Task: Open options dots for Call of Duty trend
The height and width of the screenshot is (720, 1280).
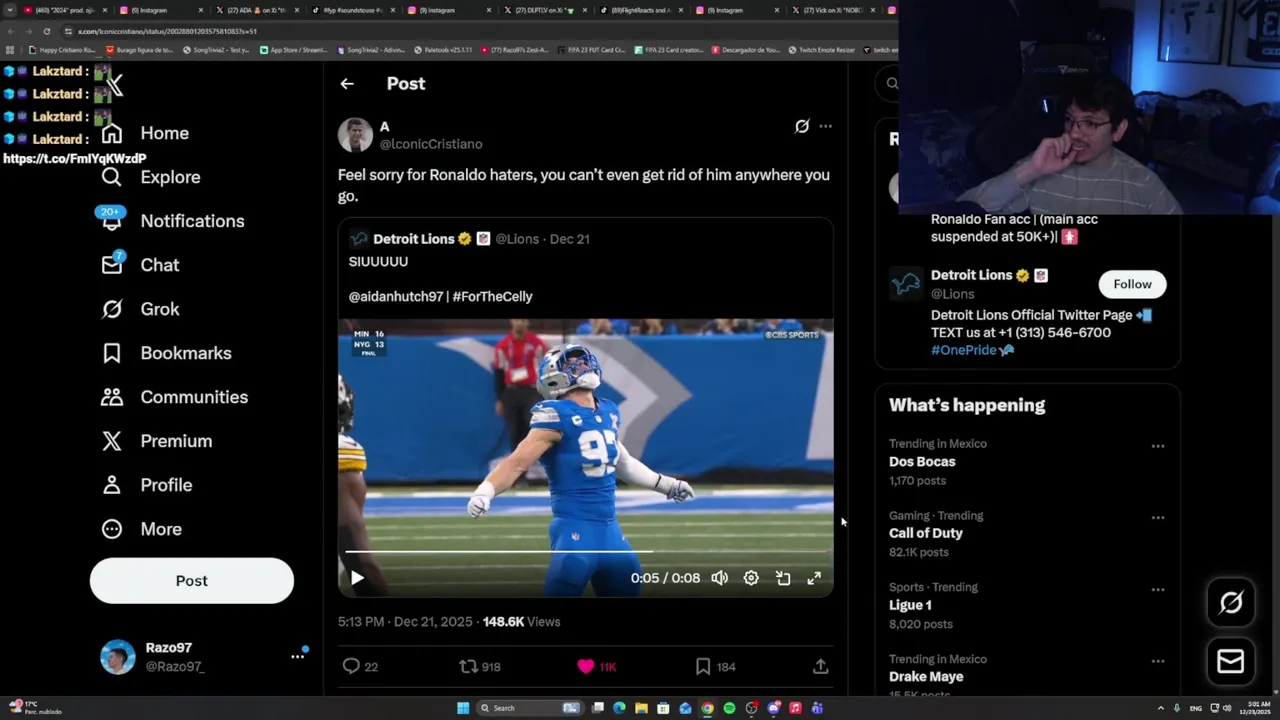Action: [1158, 518]
